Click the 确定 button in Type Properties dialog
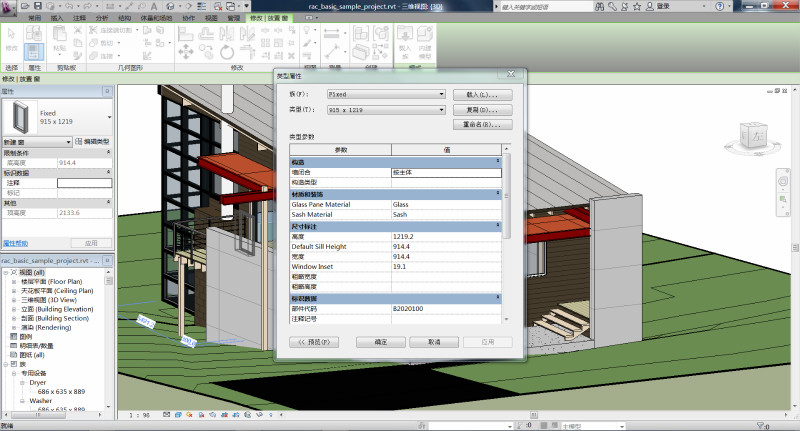This screenshot has width=800, height=431. pyautogui.click(x=381, y=342)
